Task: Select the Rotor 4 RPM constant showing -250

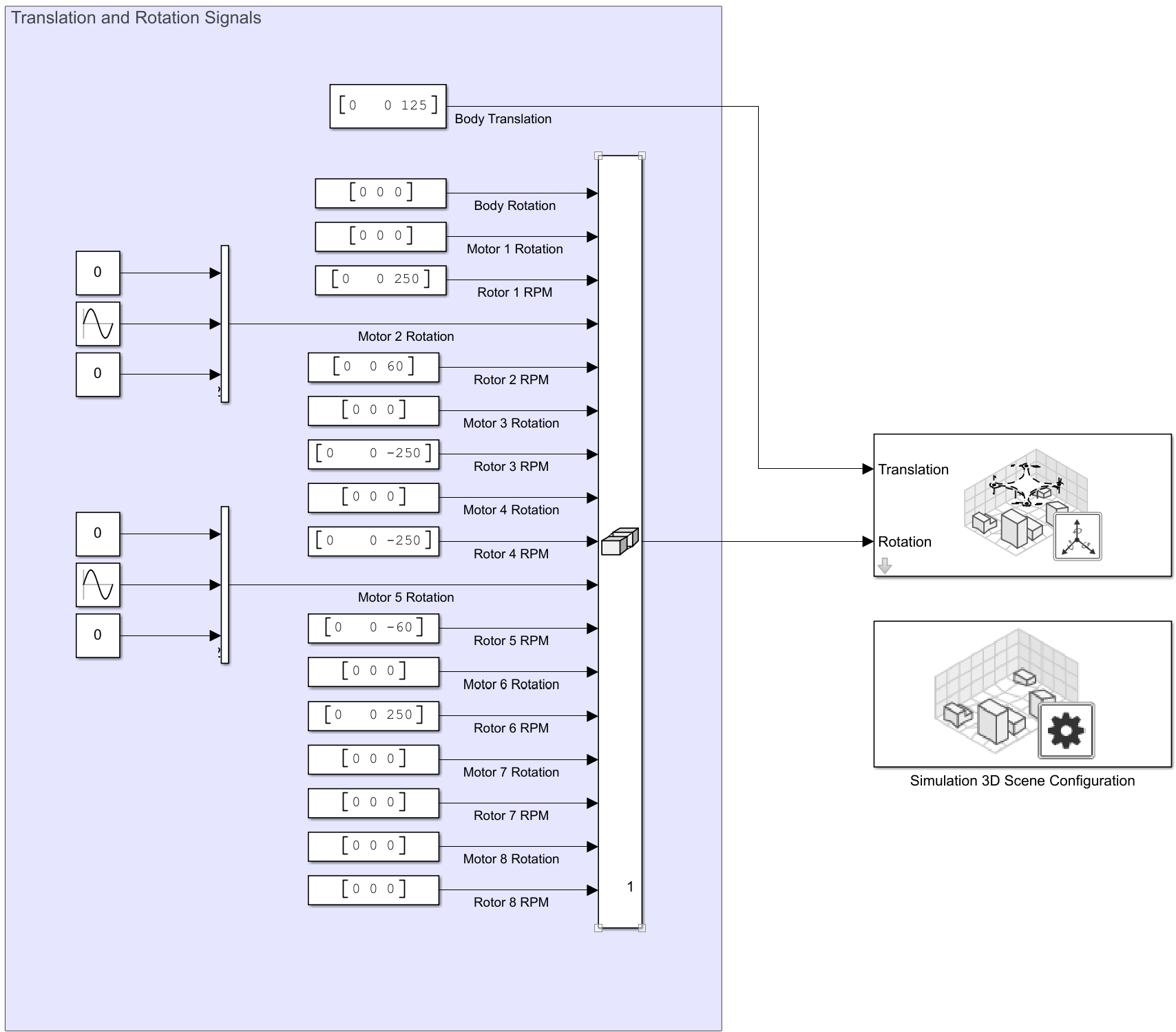Action: 372,540
